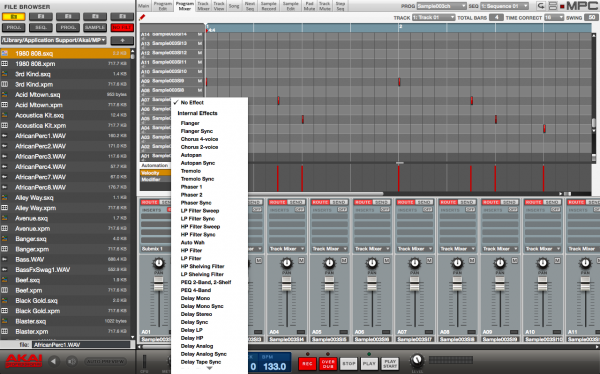This screenshot has width=600, height=374.
Task: Mute pad A12 with M button
Action: tap(200, 53)
